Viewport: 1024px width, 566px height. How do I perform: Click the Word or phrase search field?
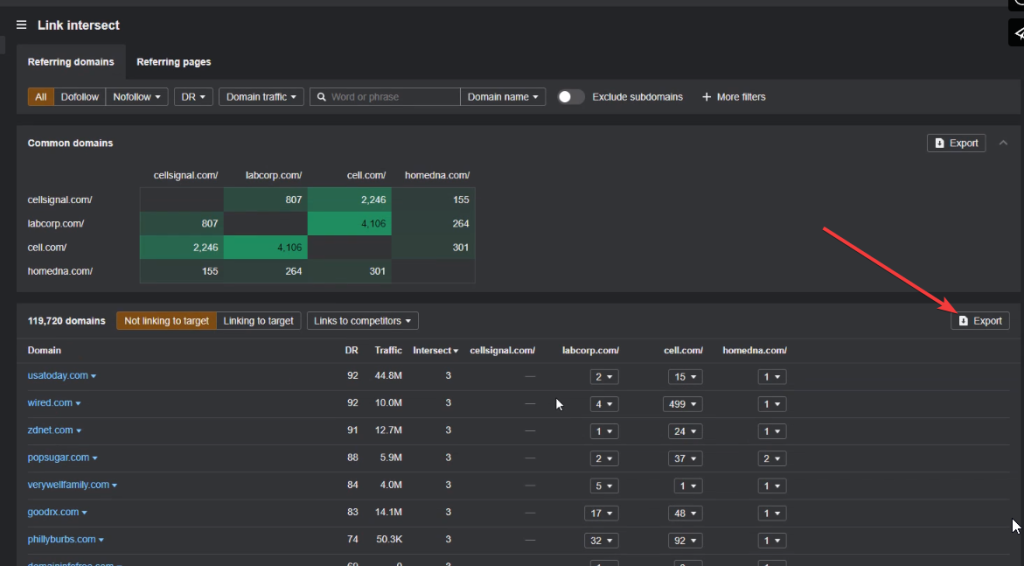(385, 97)
